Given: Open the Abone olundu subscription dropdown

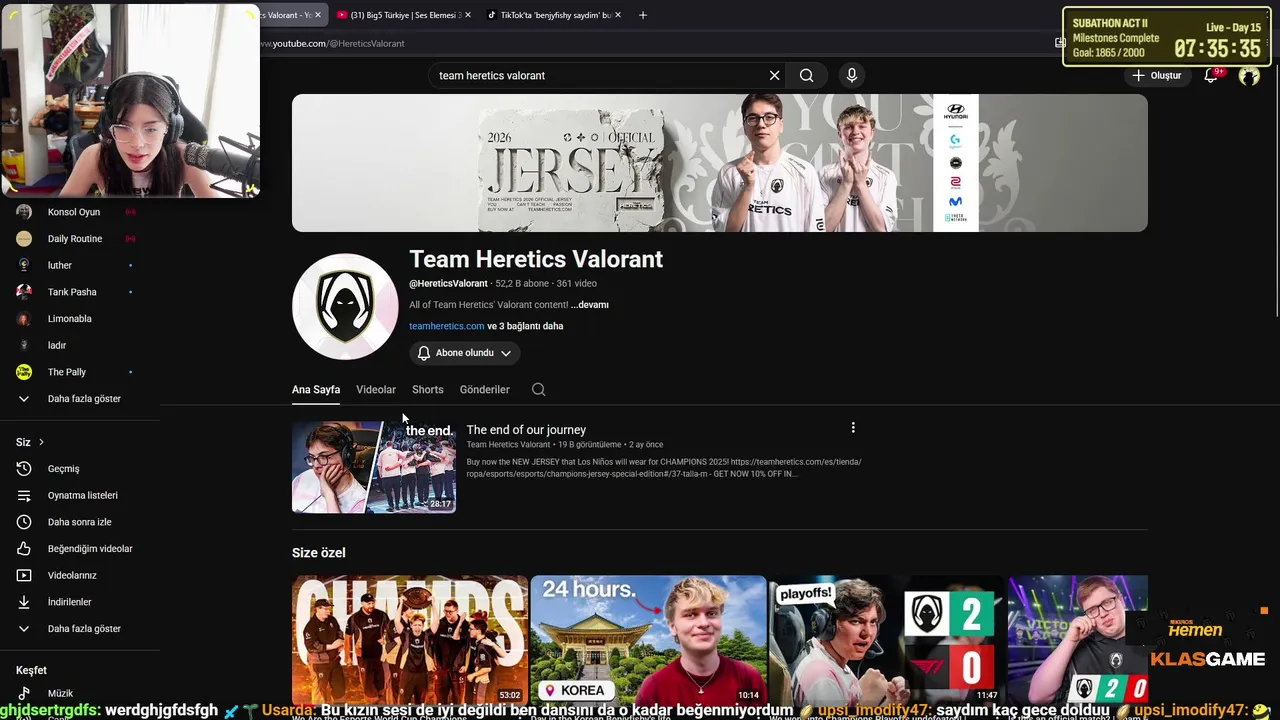Looking at the screenshot, I should 465,353.
